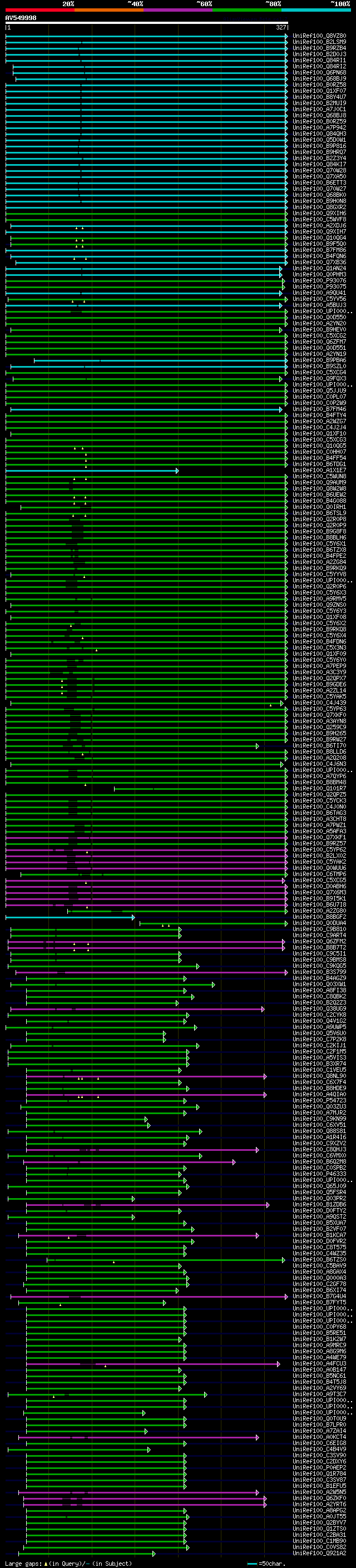Open hit UniRef100_A7P942
The image size is (356, 1568).
319,128
